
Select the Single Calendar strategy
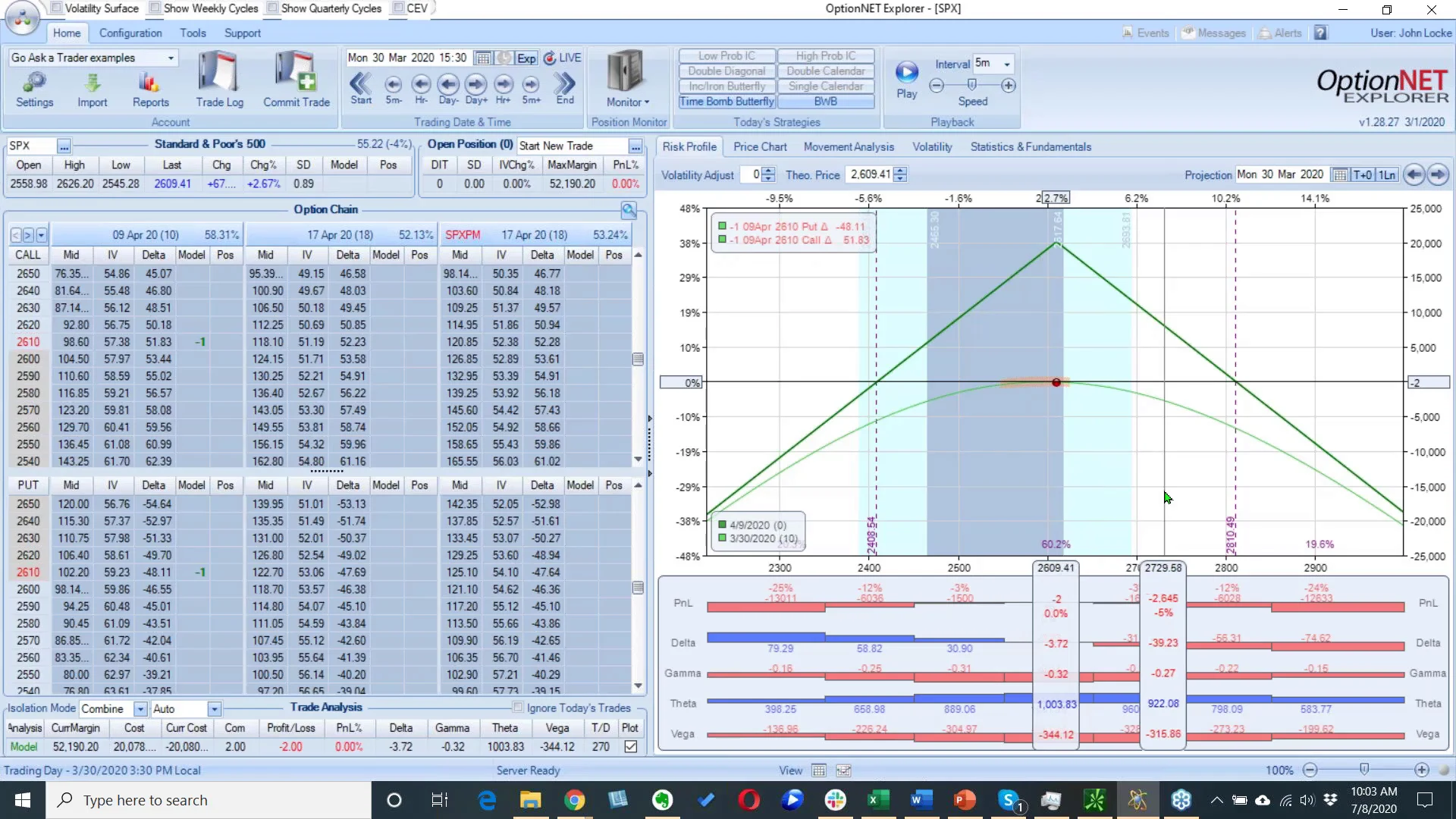826,86
